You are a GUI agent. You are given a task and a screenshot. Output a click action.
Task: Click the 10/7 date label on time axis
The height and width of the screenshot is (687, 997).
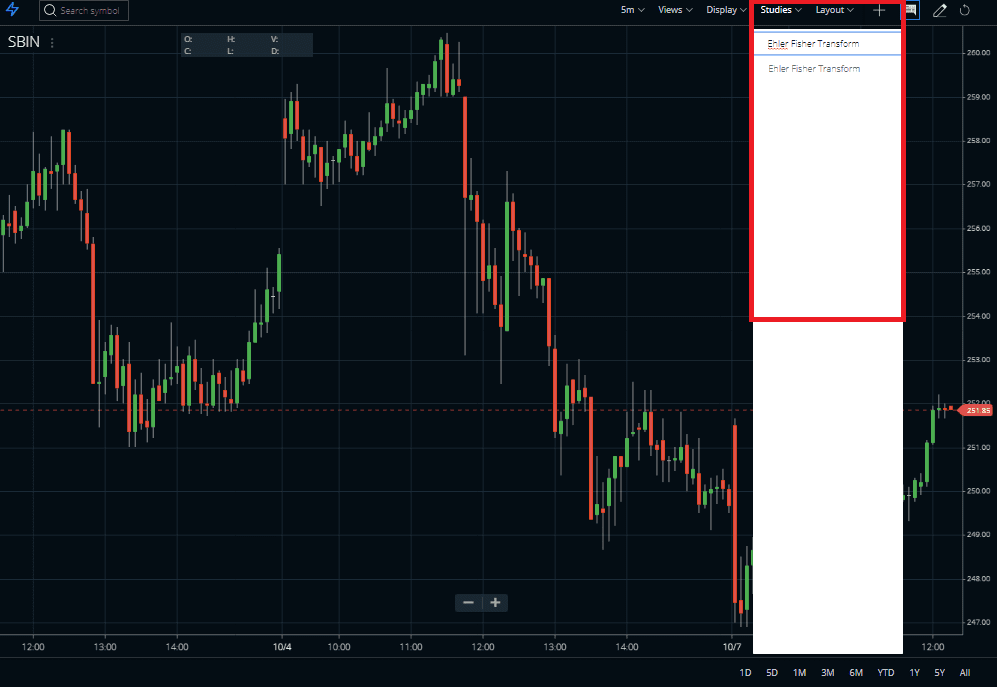732,647
